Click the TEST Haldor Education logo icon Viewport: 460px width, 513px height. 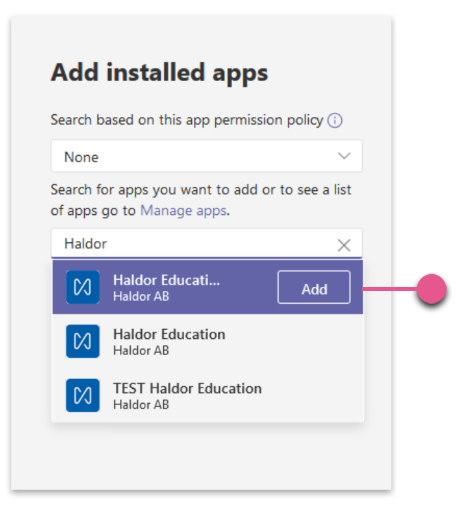[83, 395]
